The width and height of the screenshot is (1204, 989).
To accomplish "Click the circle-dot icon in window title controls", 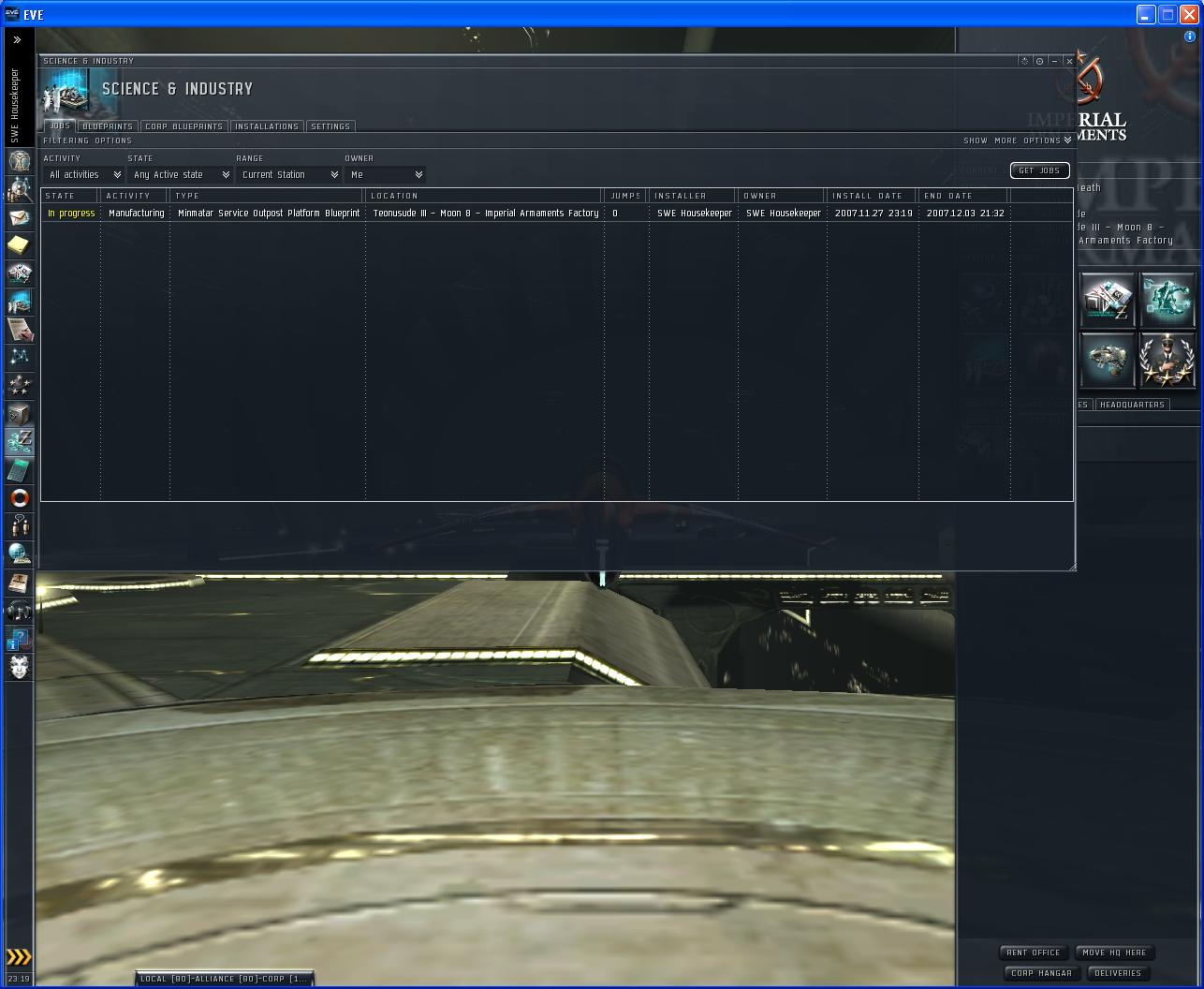I will (x=1039, y=61).
